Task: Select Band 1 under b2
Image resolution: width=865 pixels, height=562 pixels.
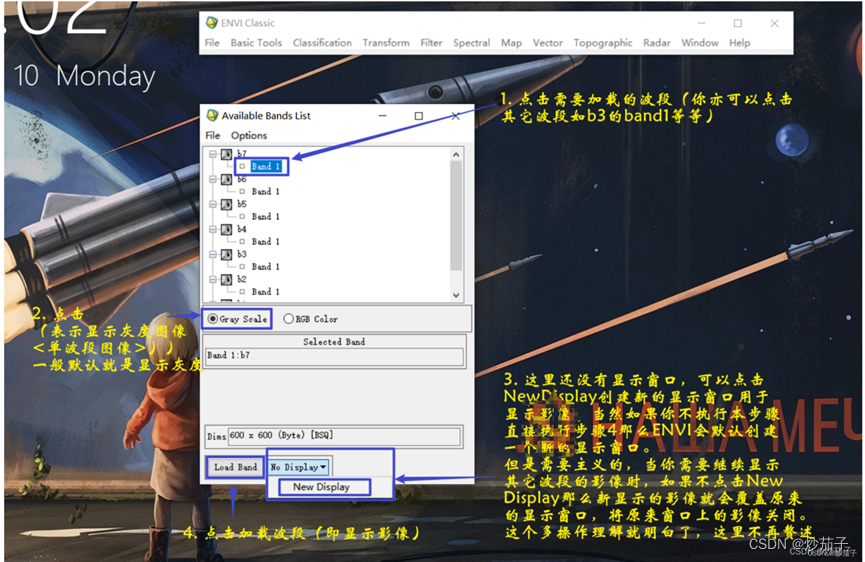Action: coord(266,292)
